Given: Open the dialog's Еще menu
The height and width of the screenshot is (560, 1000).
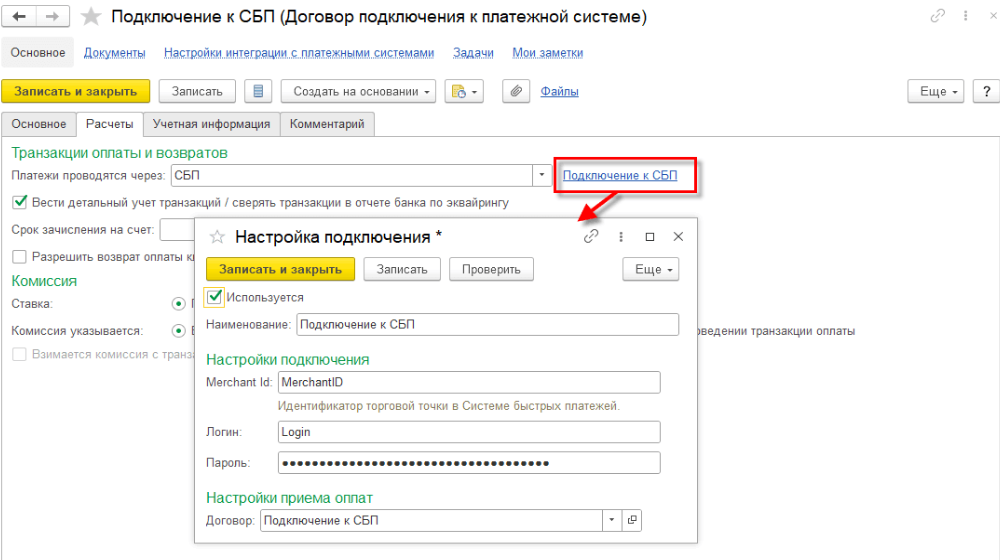Looking at the screenshot, I should (651, 269).
